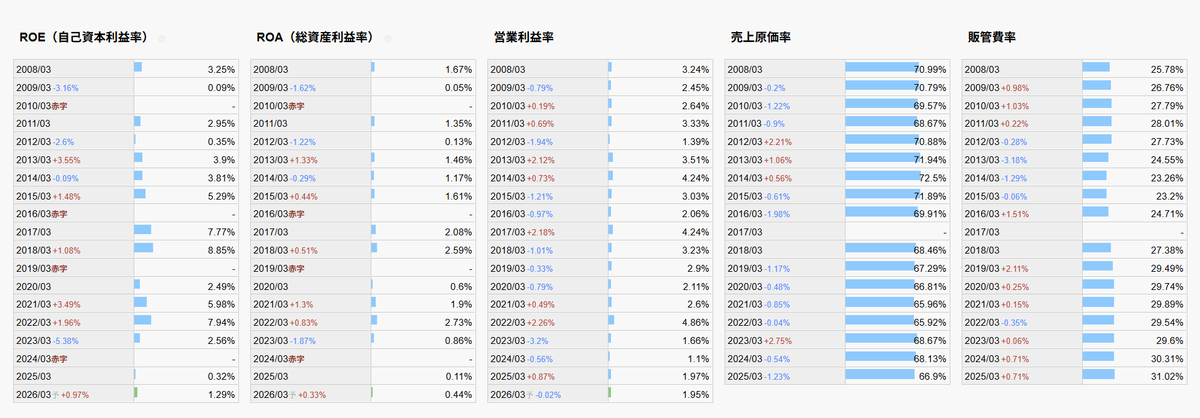1200x418 pixels.
Task: Click the info icon beside the ROE title
Action: tap(162, 39)
